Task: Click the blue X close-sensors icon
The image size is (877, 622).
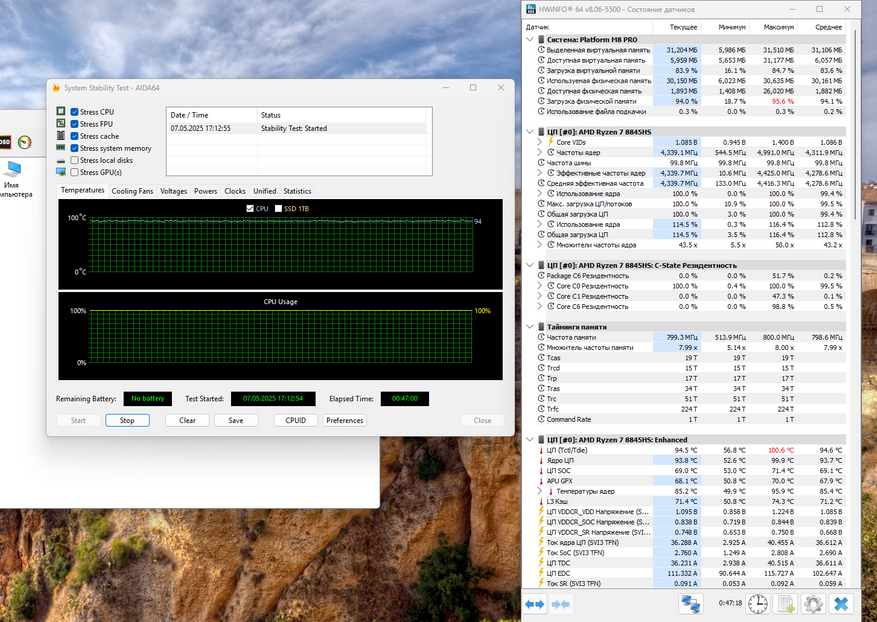Action: tap(841, 604)
